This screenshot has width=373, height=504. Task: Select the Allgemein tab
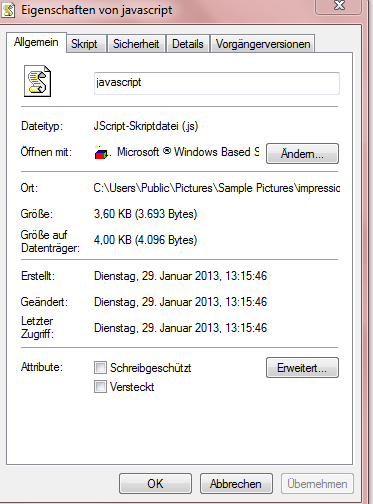click(x=36, y=42)
